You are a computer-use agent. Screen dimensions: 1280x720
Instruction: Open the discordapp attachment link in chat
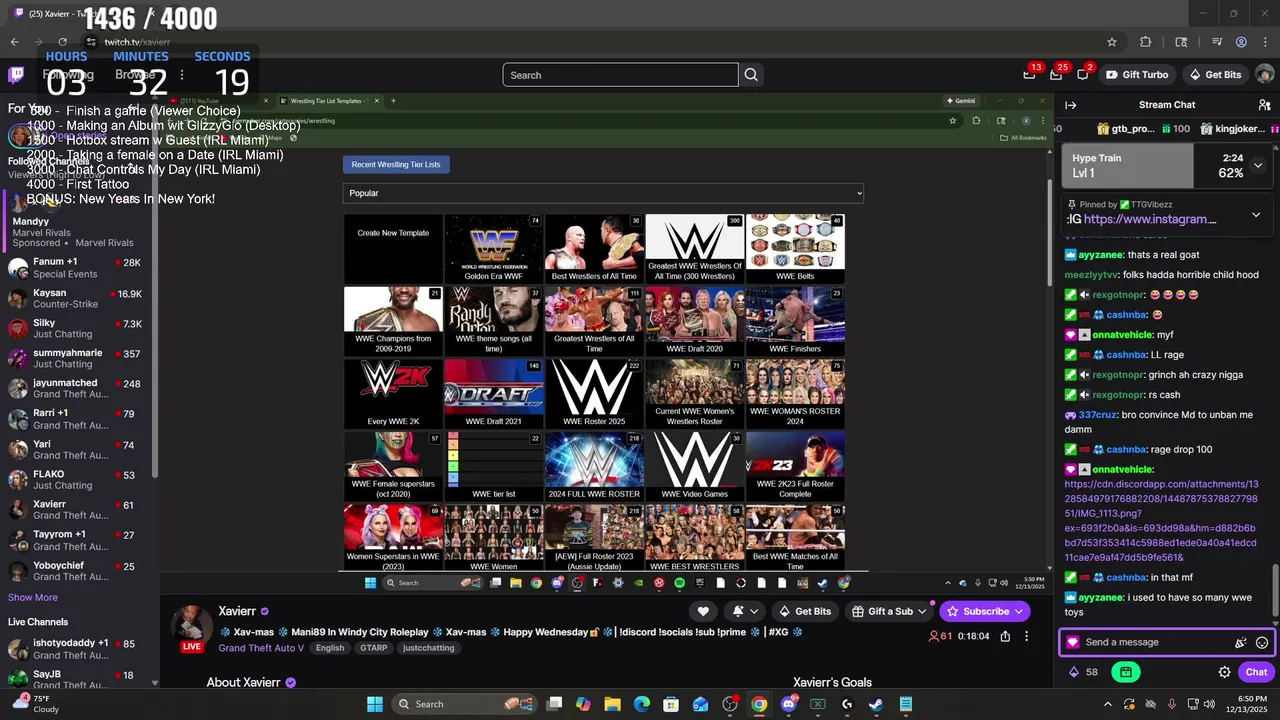1161,520
